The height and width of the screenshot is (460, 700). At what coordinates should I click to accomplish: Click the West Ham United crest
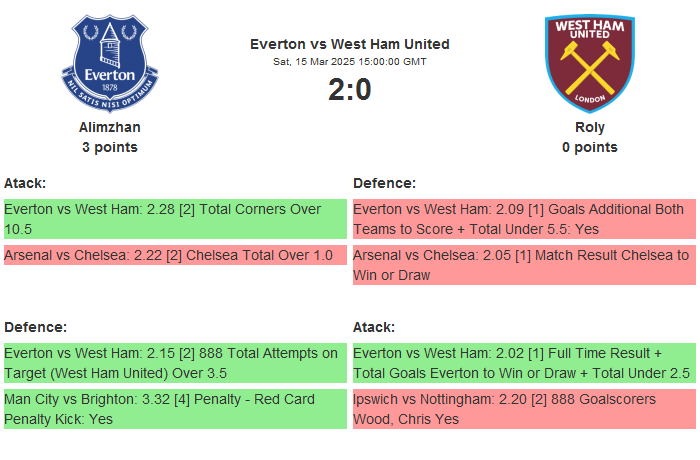(x=589, y=64)
